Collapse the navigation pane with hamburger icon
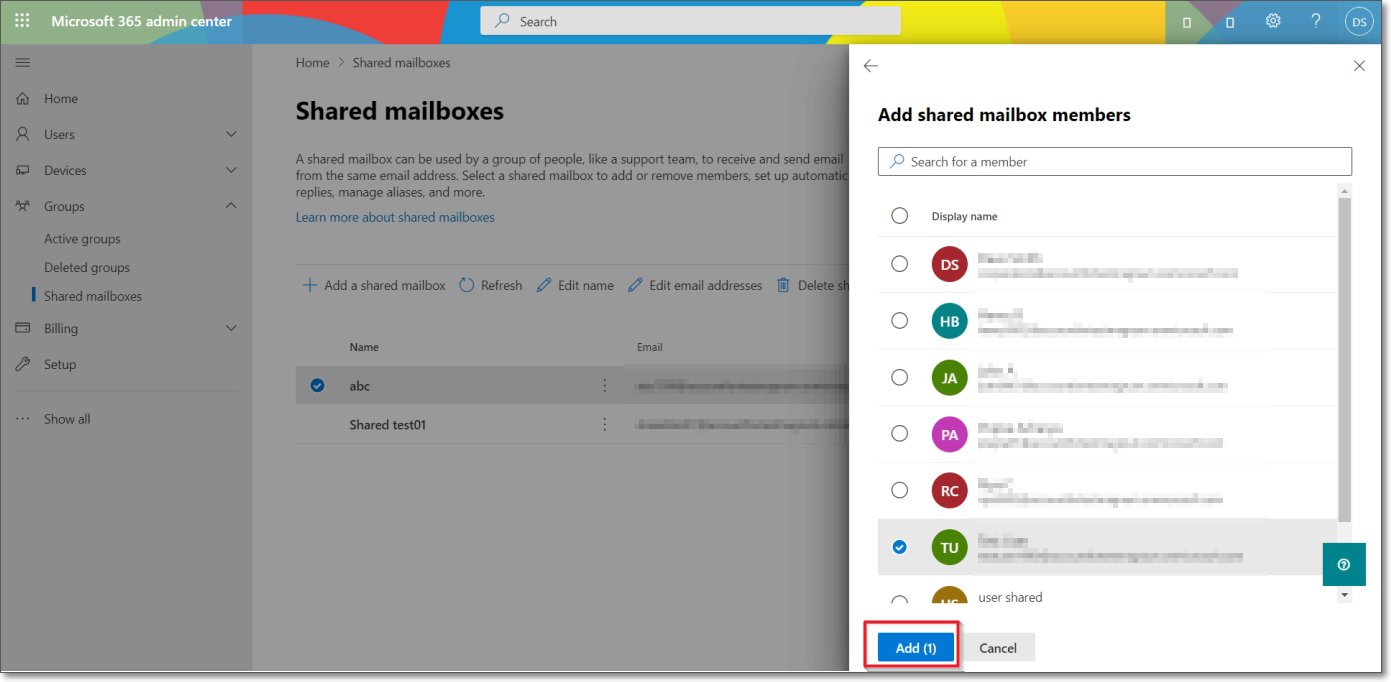This screenshot has height=682, width=1391. tap(22, 62)
